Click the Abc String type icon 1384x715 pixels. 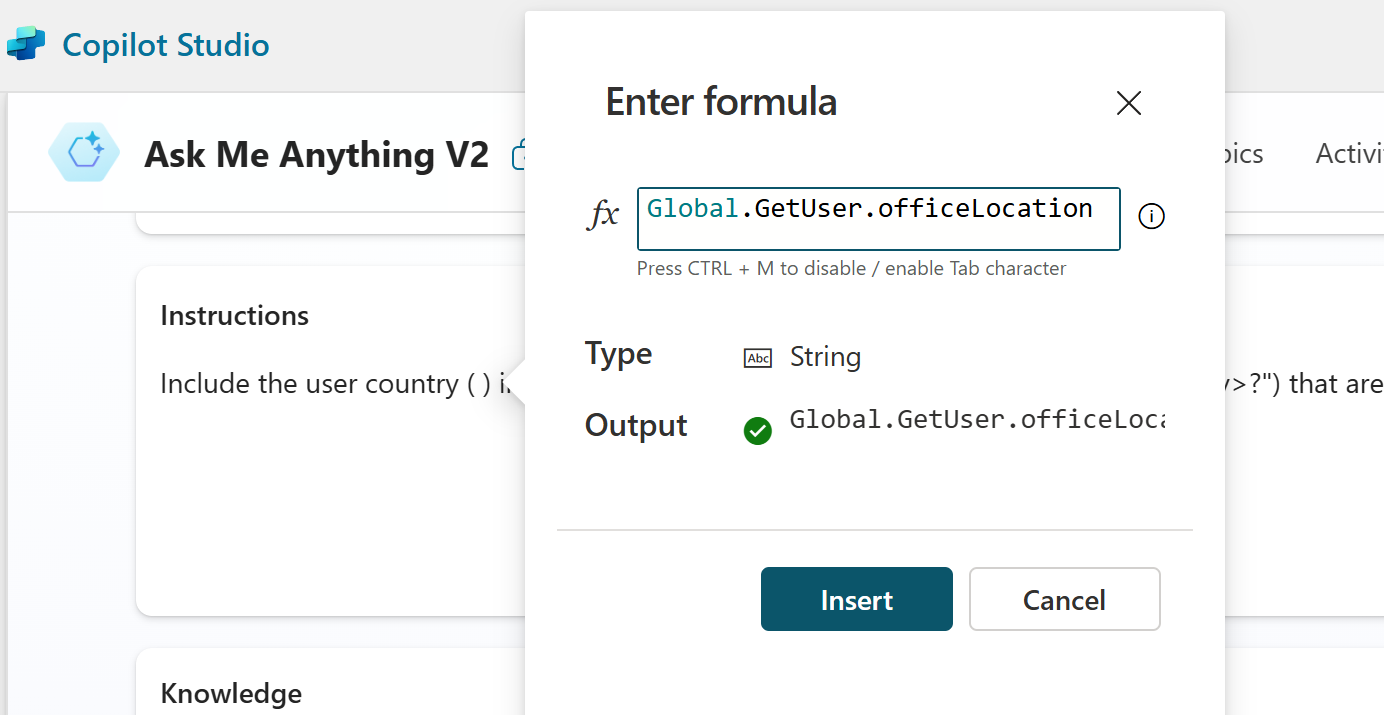click(758, 358)
